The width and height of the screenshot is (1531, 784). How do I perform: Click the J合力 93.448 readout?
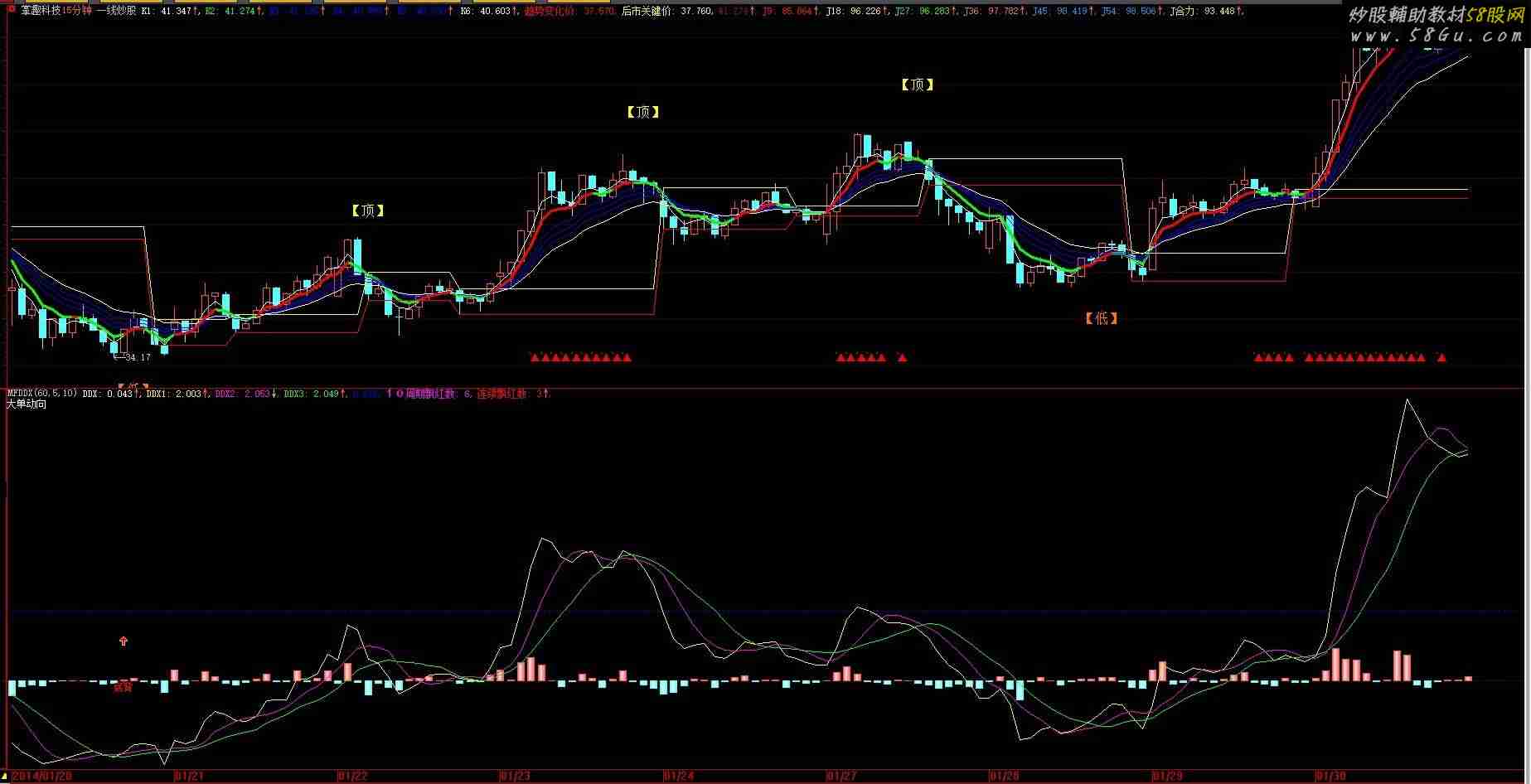(1205, 12)
